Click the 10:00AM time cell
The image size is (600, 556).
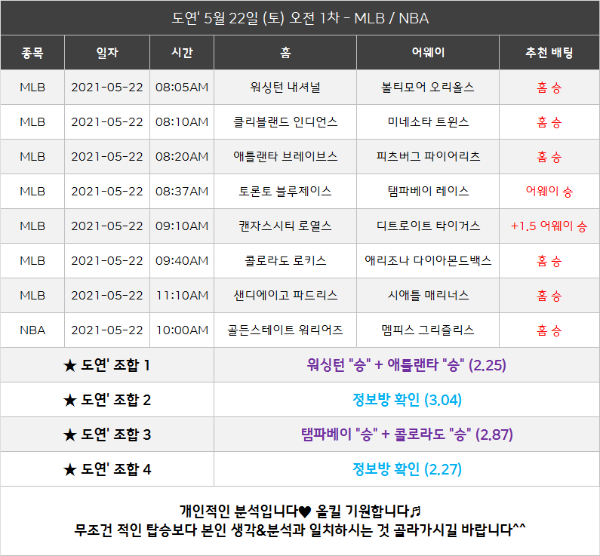click(182, 330)
